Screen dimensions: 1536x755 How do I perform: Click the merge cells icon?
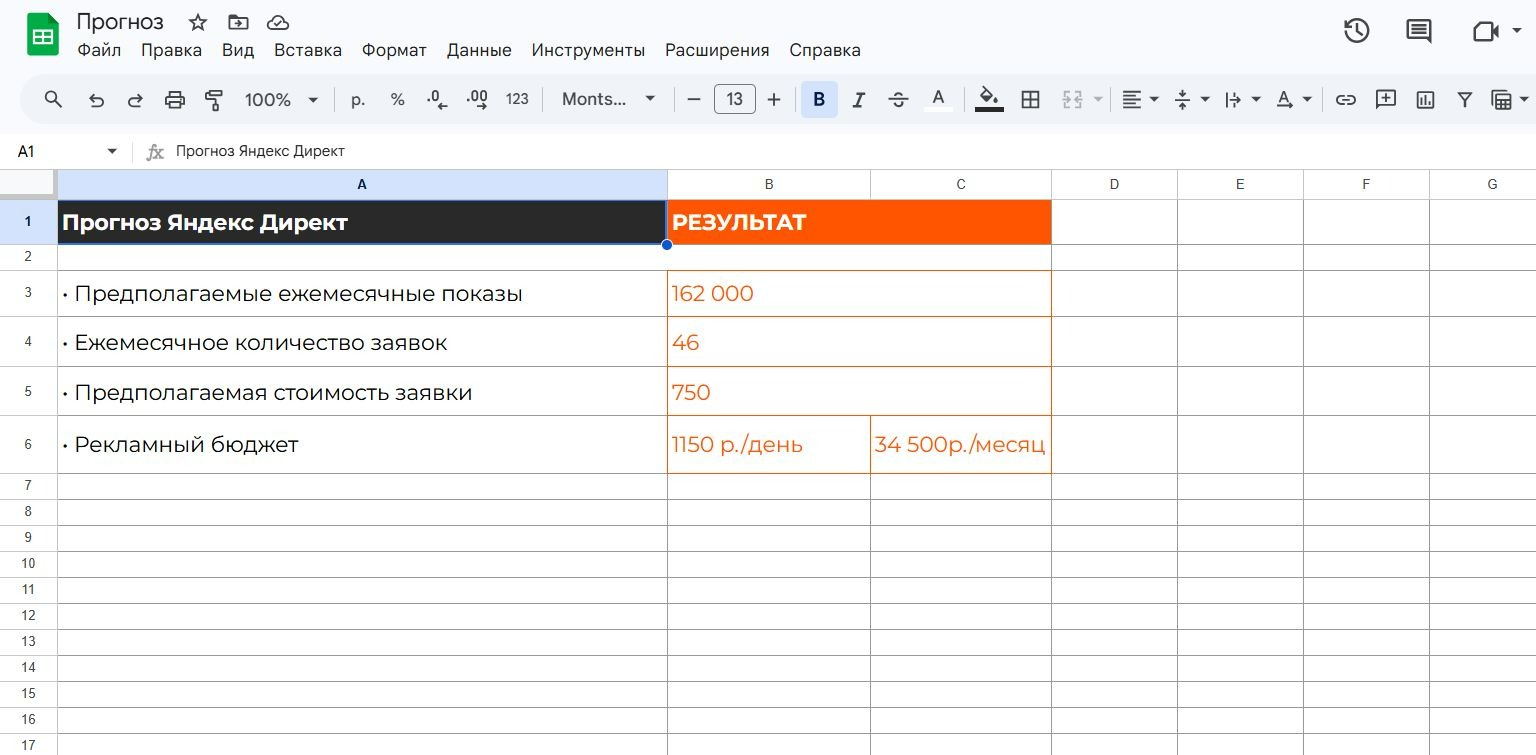(x=1072, y=99)
